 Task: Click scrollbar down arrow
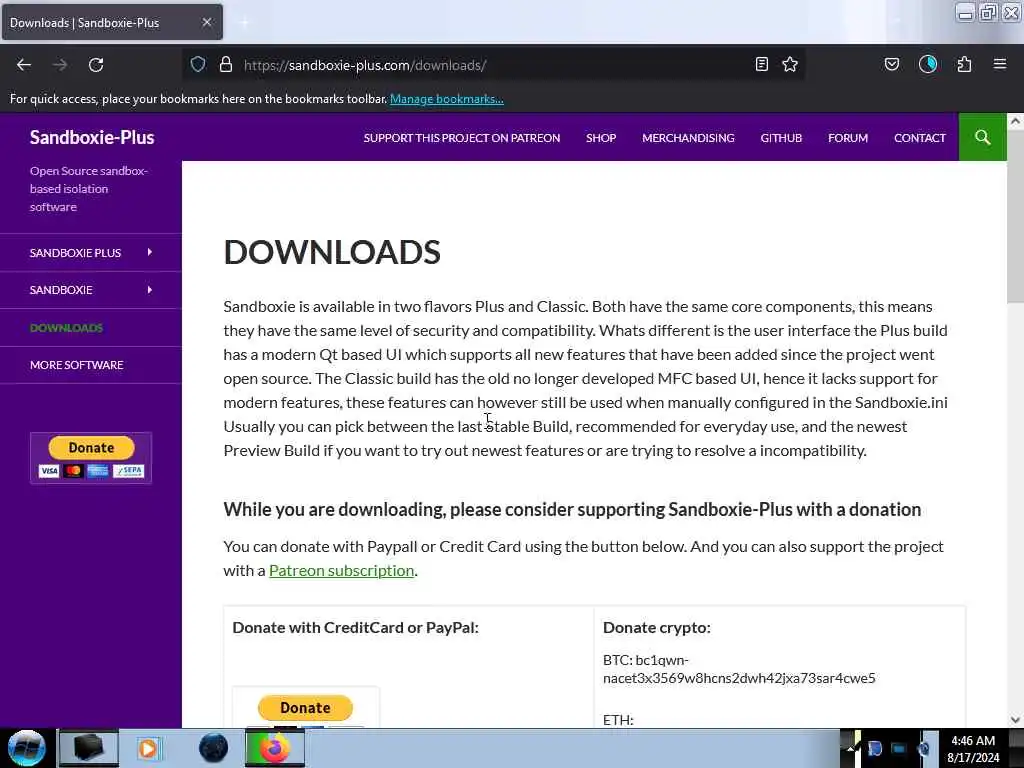point(1015,720)
